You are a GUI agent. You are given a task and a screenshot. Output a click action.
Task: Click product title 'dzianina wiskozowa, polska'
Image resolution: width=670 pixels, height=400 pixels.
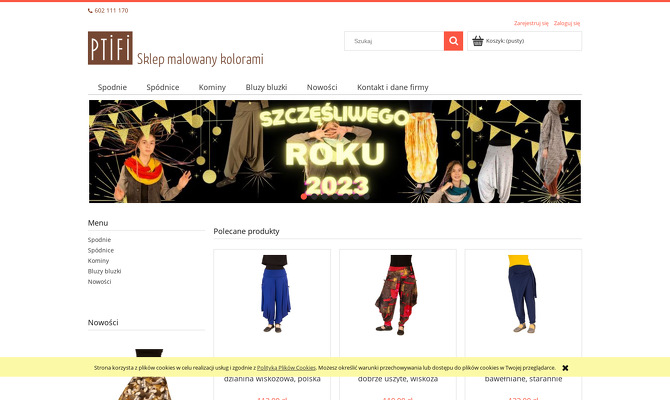coord(272,379)
